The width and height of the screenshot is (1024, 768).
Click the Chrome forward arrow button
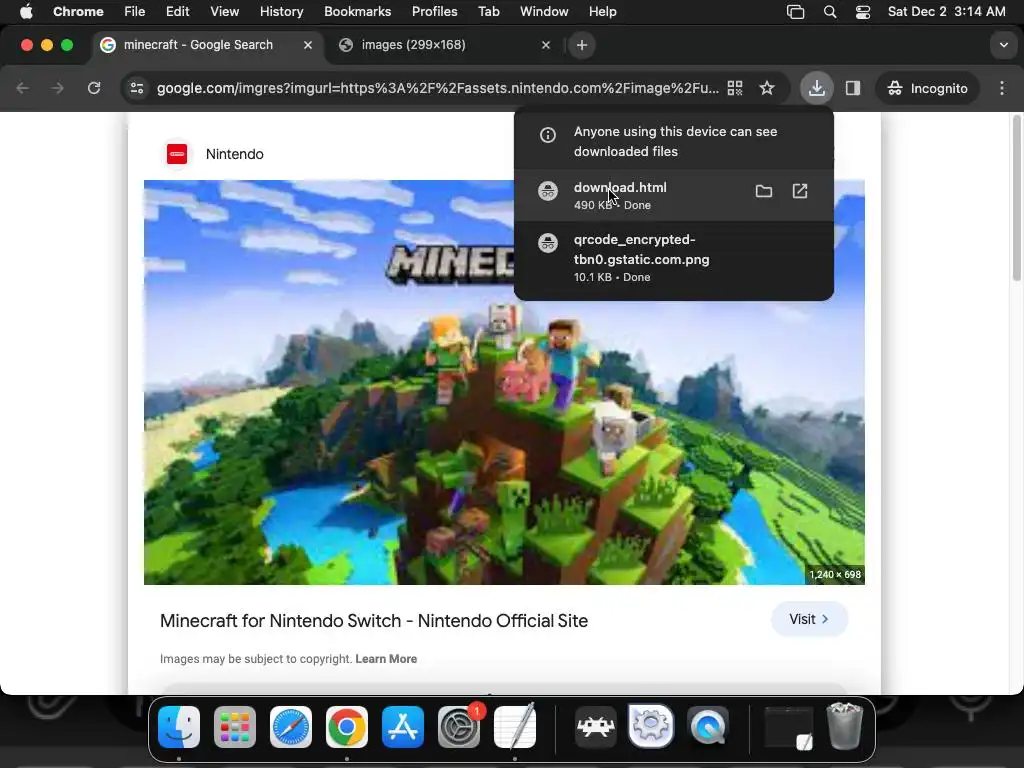pos(57,88)
